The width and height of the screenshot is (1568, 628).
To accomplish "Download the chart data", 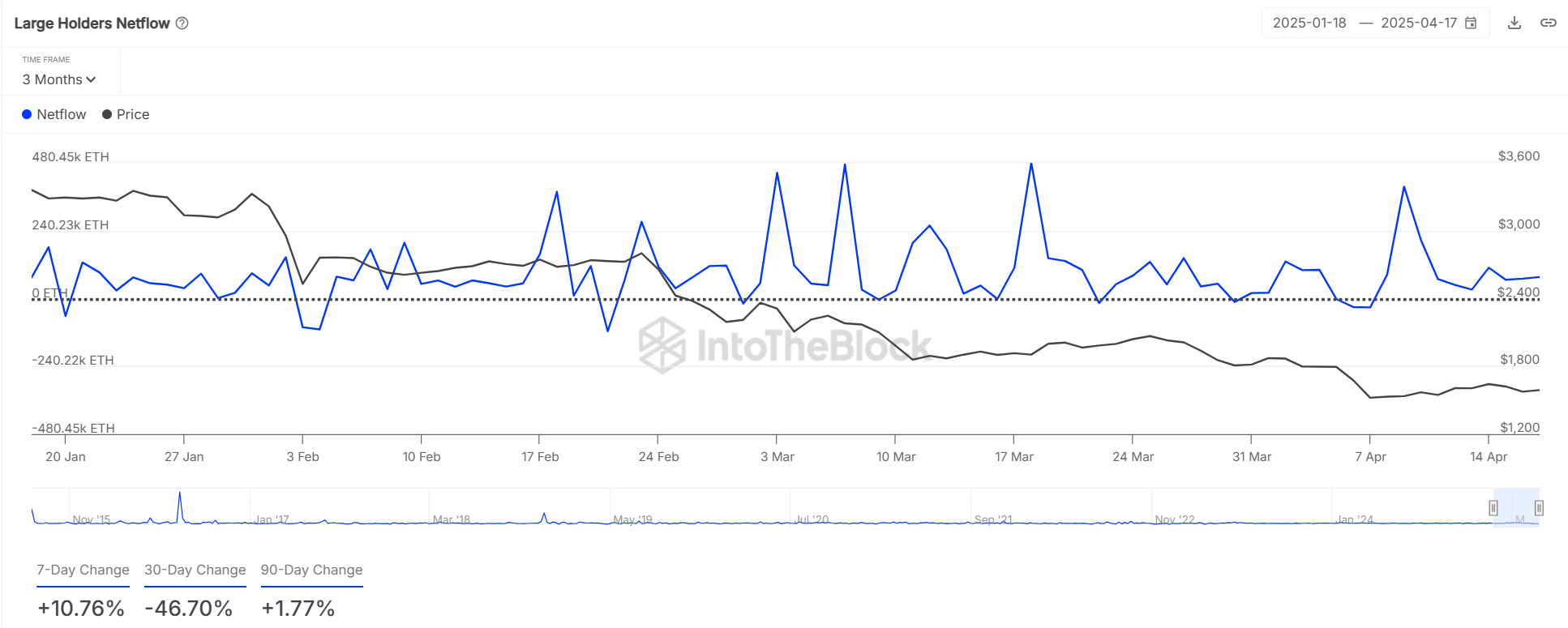I will pyautogui.click(x=1514, y=23).
